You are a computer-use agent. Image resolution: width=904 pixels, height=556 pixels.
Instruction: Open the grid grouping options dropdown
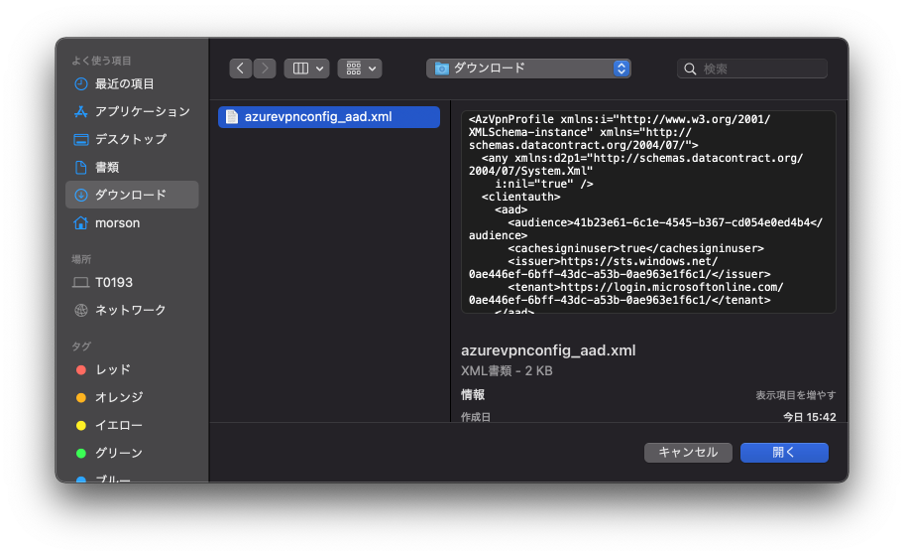point(359,68)
